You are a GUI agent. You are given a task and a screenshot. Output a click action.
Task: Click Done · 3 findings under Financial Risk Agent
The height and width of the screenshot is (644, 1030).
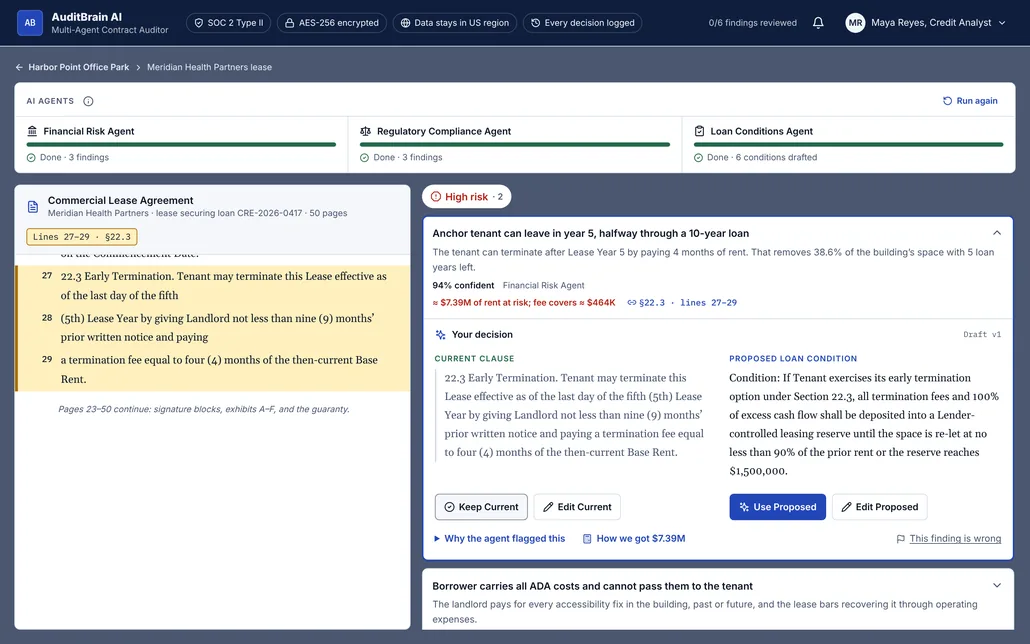click(68, 158)
